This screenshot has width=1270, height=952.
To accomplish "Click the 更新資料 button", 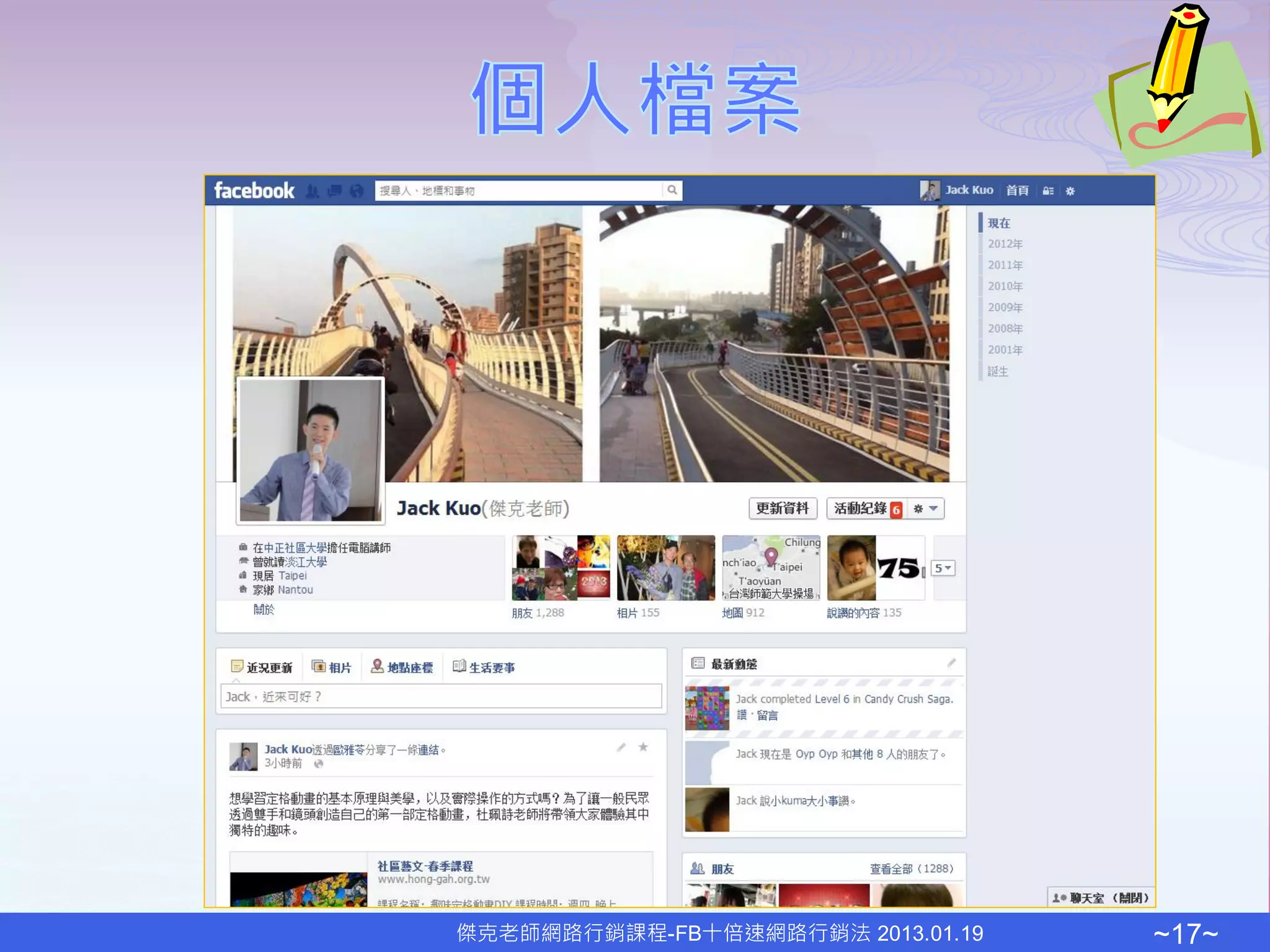I will click(x=783, y=509).
